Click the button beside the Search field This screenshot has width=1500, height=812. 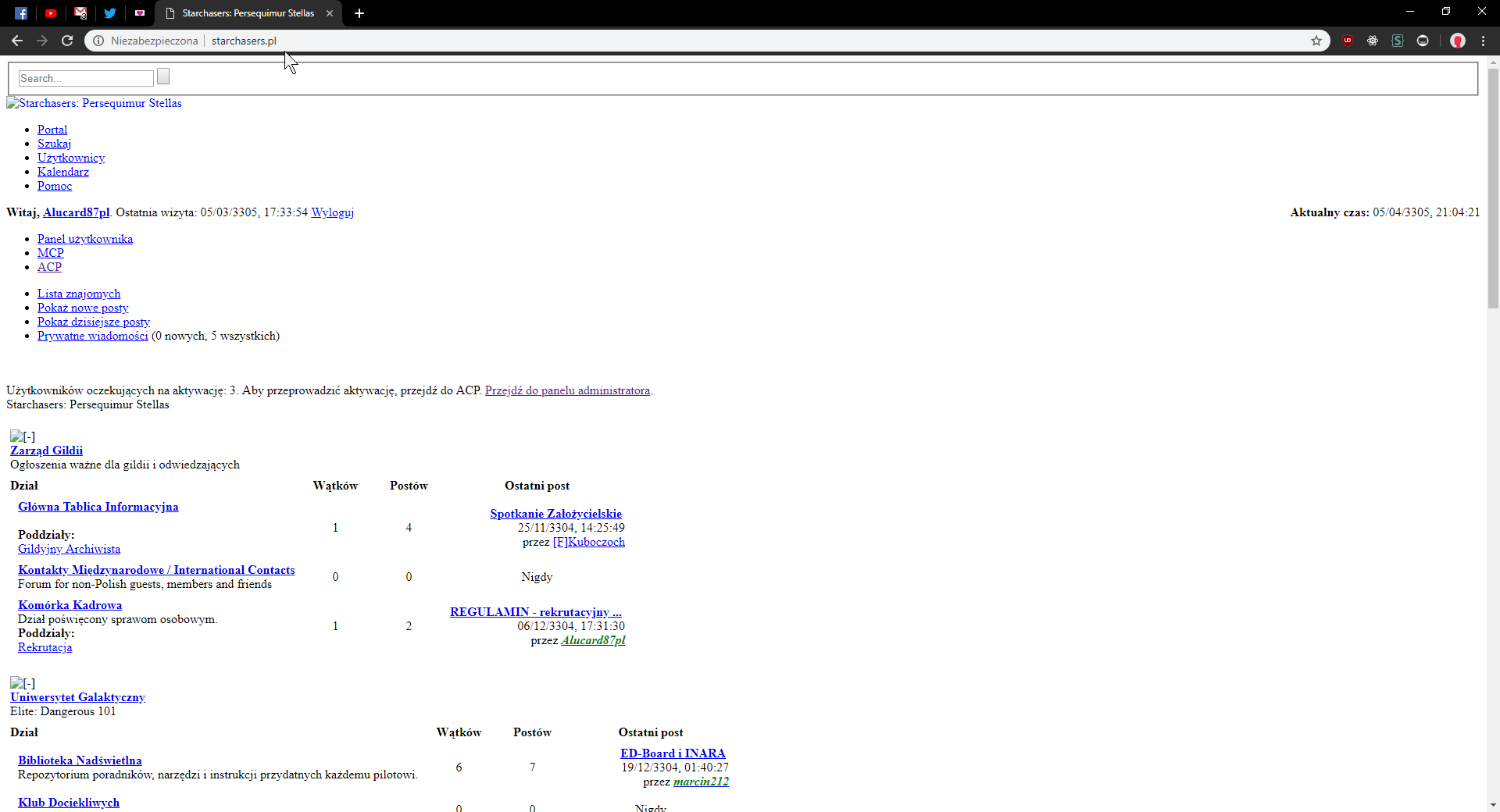[163, 77]
